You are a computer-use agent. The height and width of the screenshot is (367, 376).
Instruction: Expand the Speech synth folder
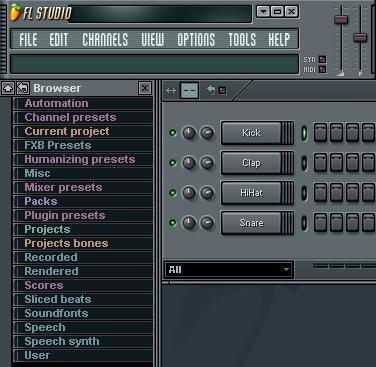(83, 341)
